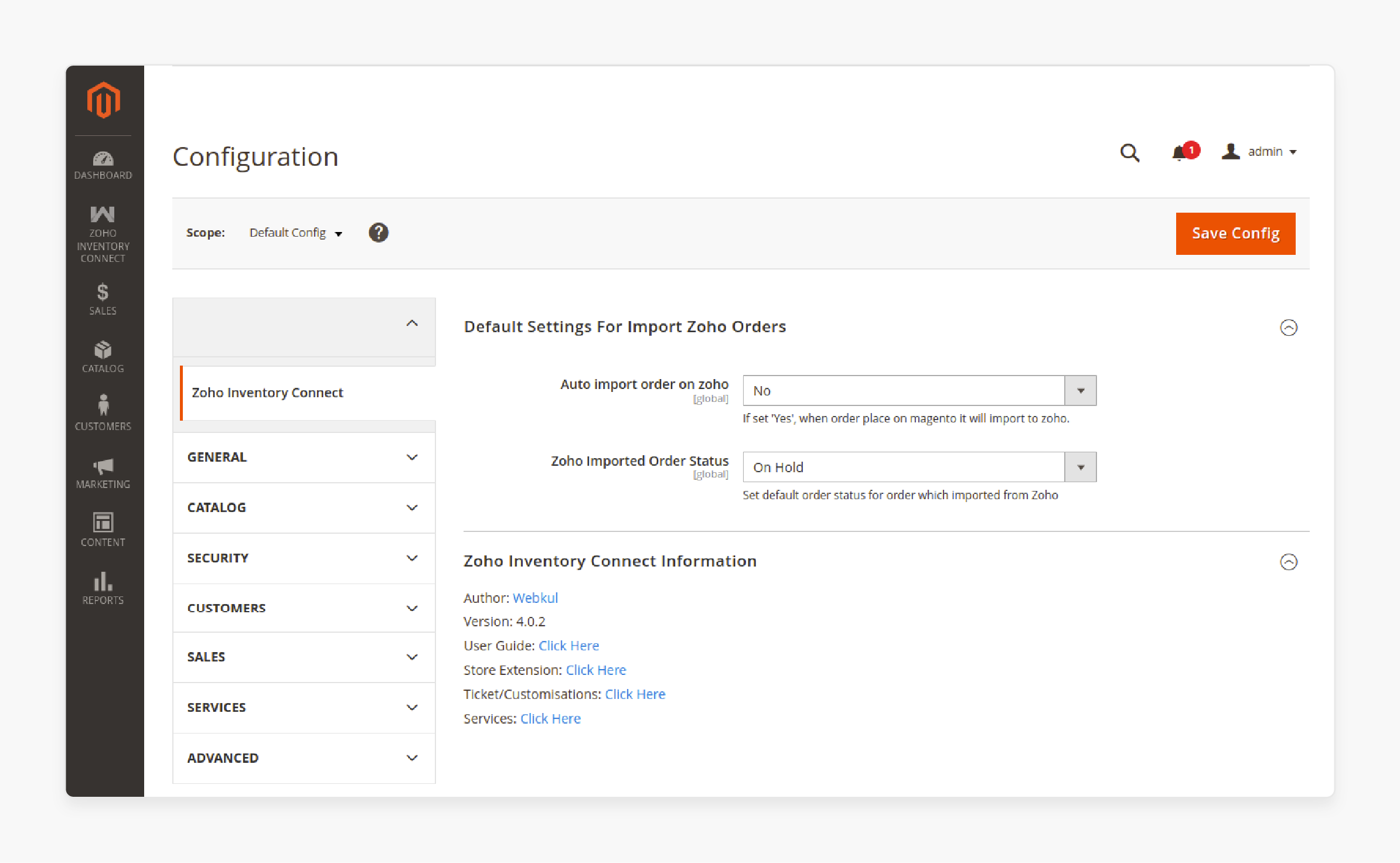Open the Catalog sidebar box icon
Image resolution: width=1400 pixels, height=863 pixels.
[103, 357]
